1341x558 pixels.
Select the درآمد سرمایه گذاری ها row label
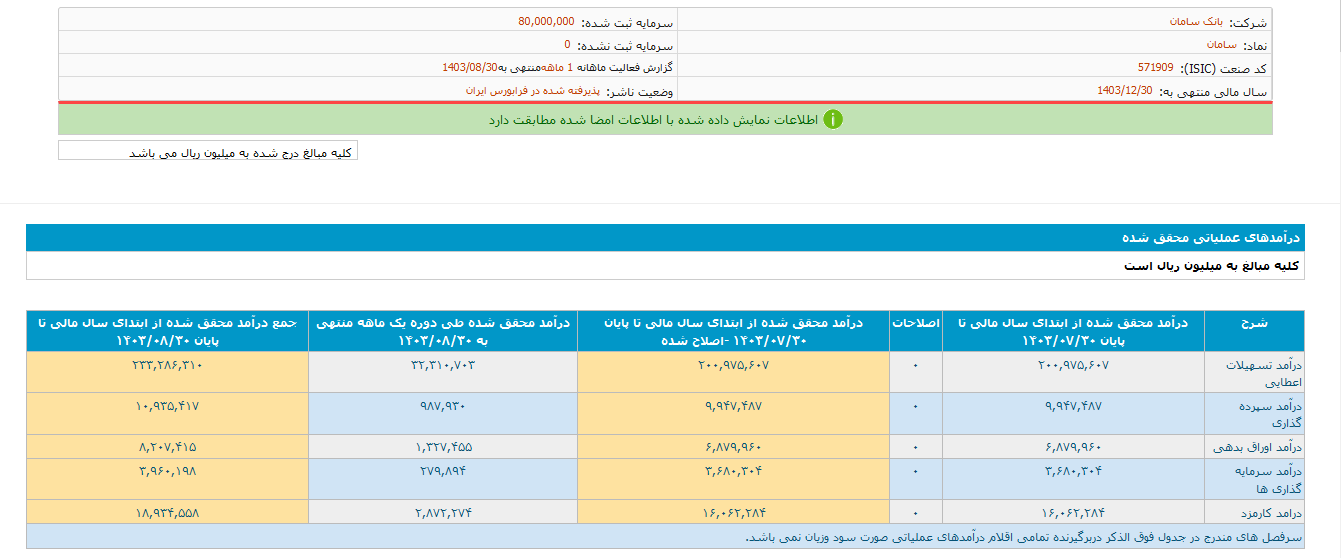(x=1253, y=479)
